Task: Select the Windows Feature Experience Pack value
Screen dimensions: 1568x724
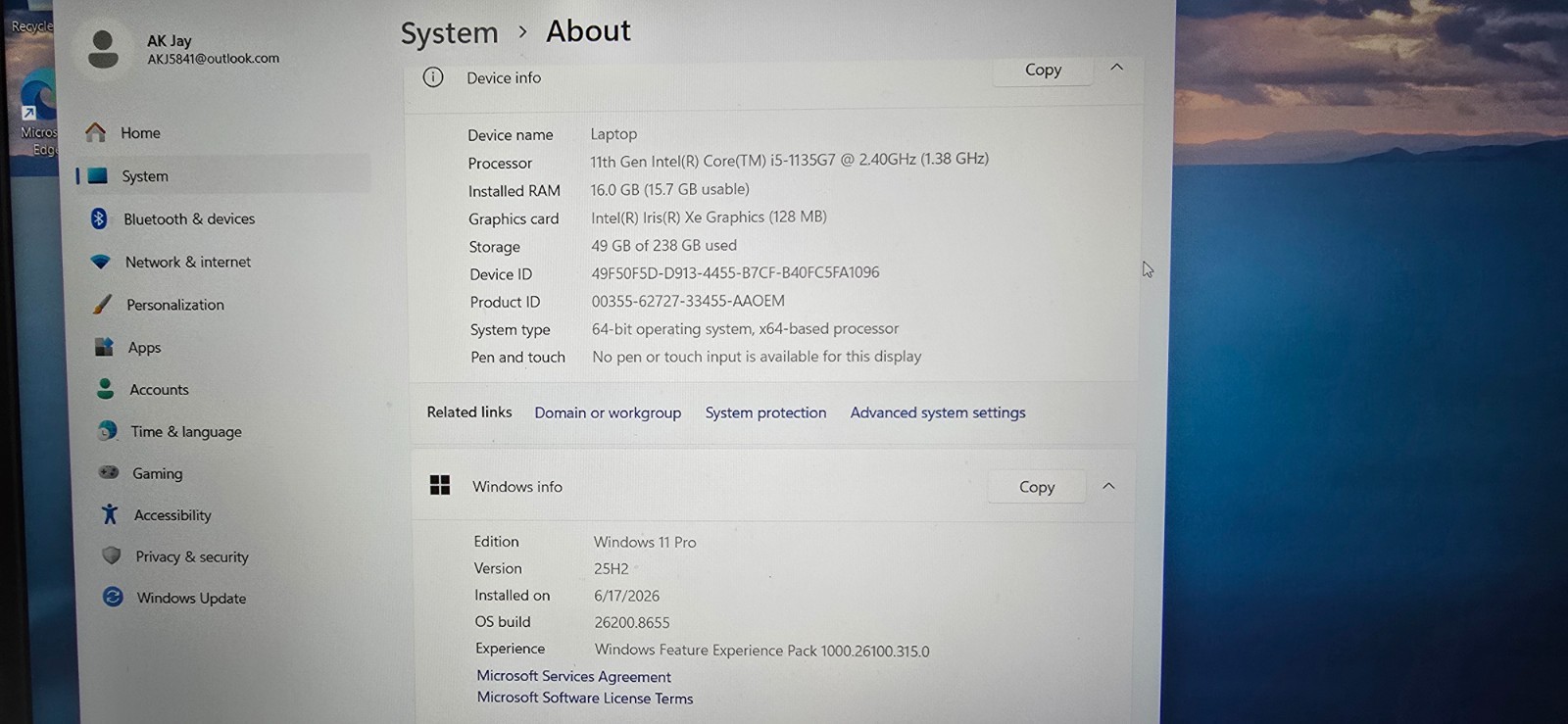Action: 761,650
